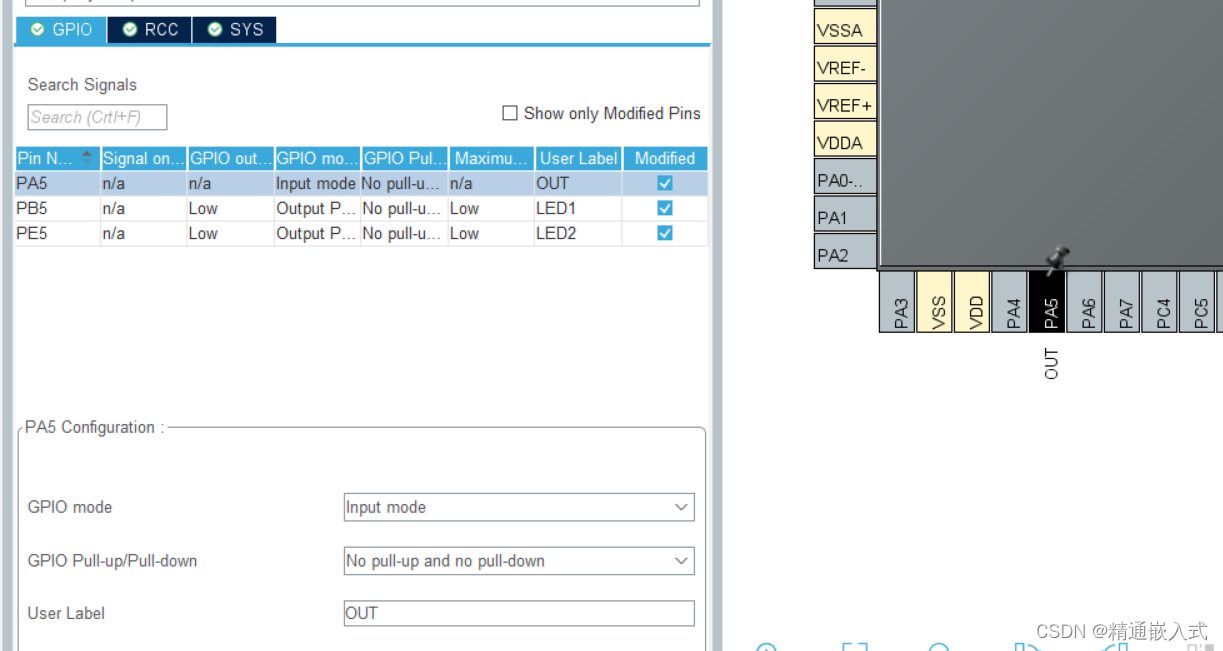The image size is (1223, 651).
Task: Uncheck Modified checkbox for PA5 row
Action: coord(665,183)
